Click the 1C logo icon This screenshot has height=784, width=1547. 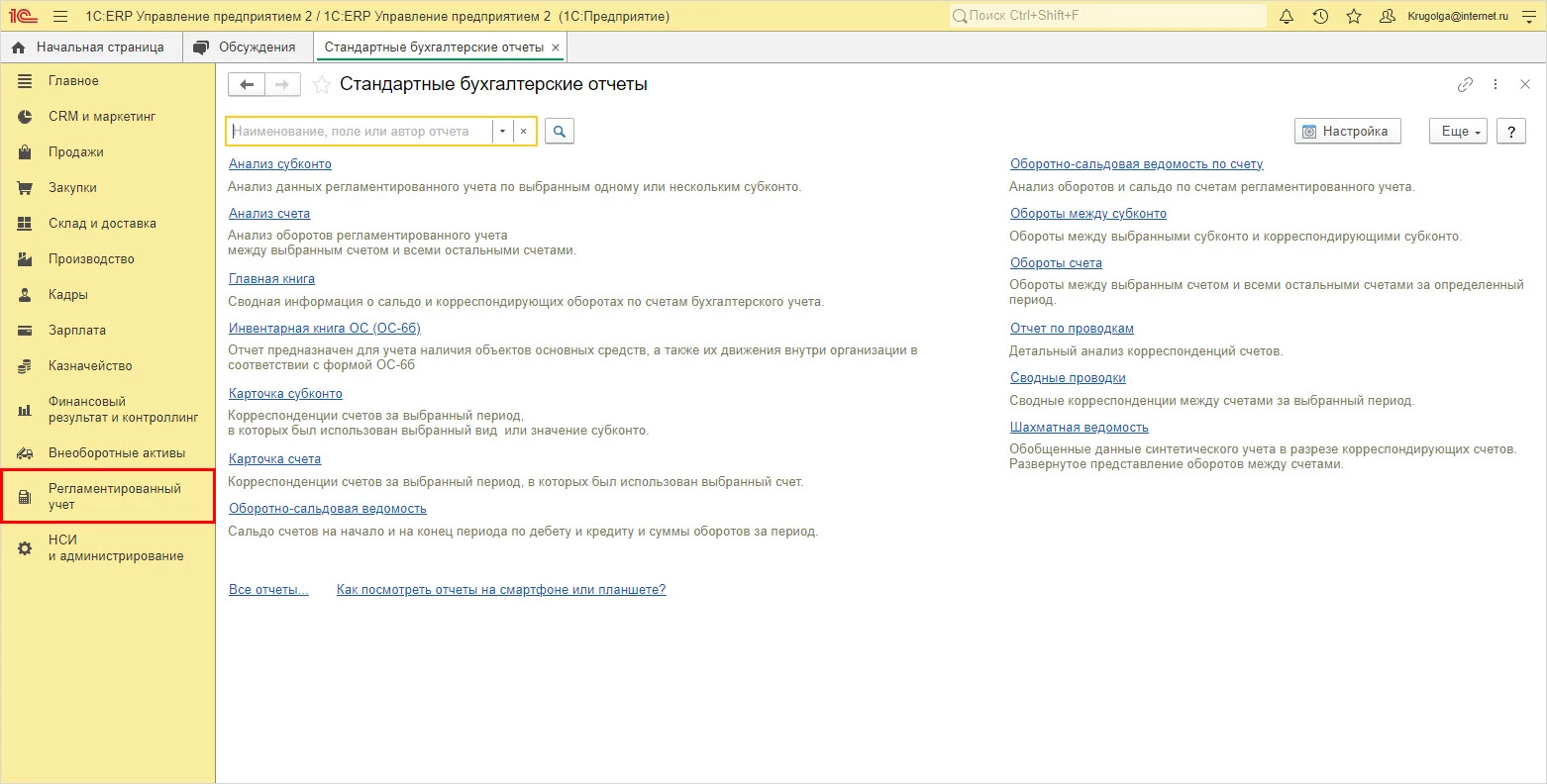point(22,16)
